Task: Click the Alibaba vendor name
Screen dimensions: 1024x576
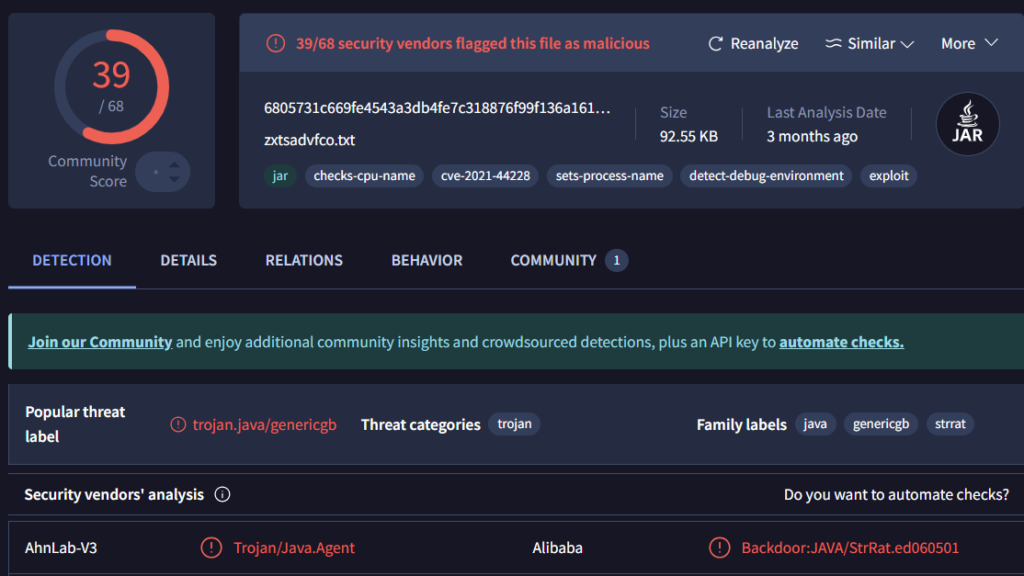Action: coord(557,547)
